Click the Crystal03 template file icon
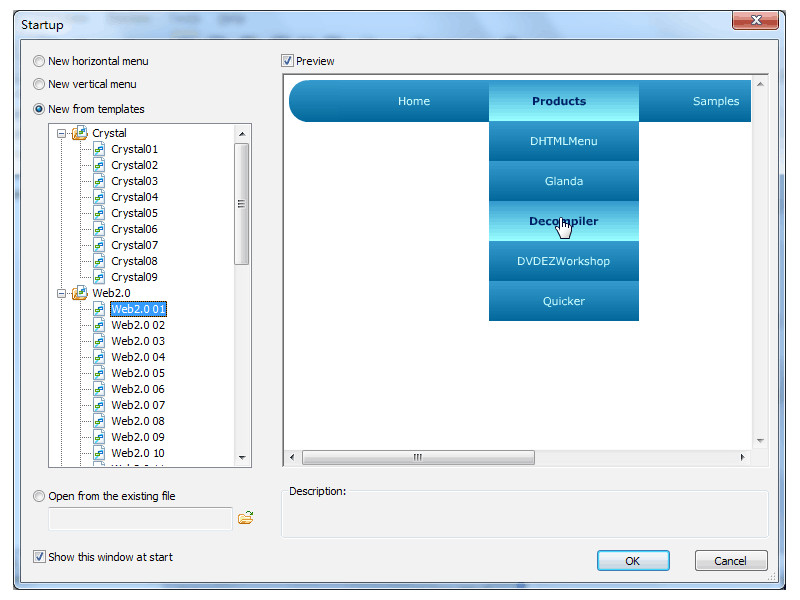 [99, 181]
